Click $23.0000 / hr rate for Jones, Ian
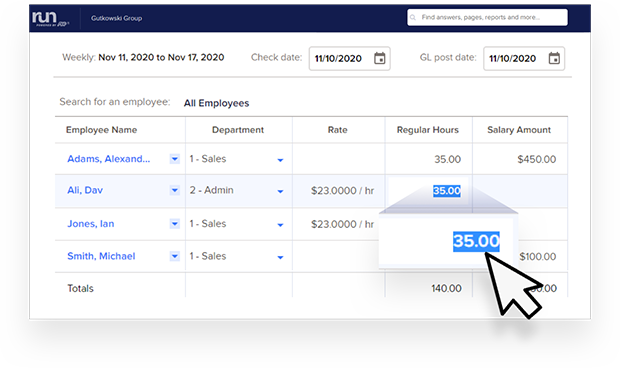 coord(342,224)
